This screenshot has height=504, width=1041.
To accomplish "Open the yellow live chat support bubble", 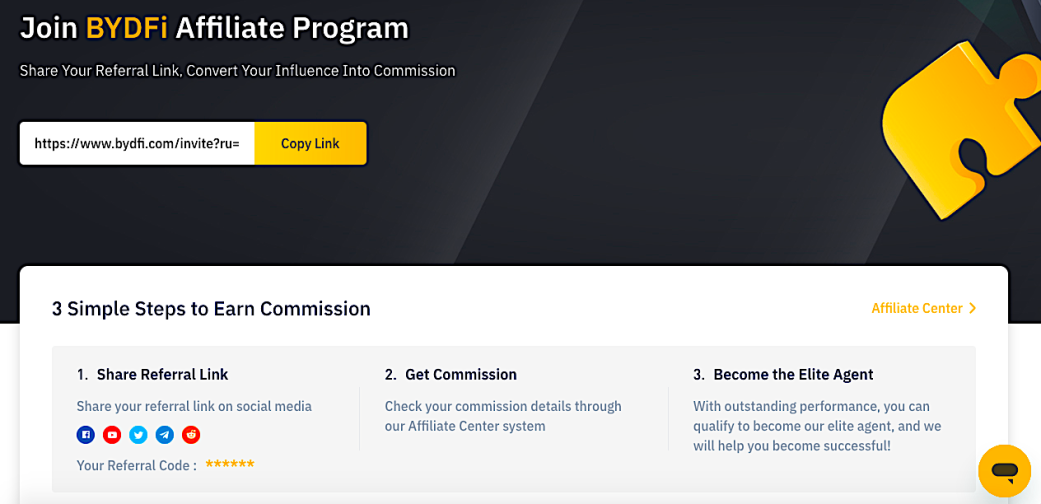I will pyautogui.click(x=1004, y=471).
